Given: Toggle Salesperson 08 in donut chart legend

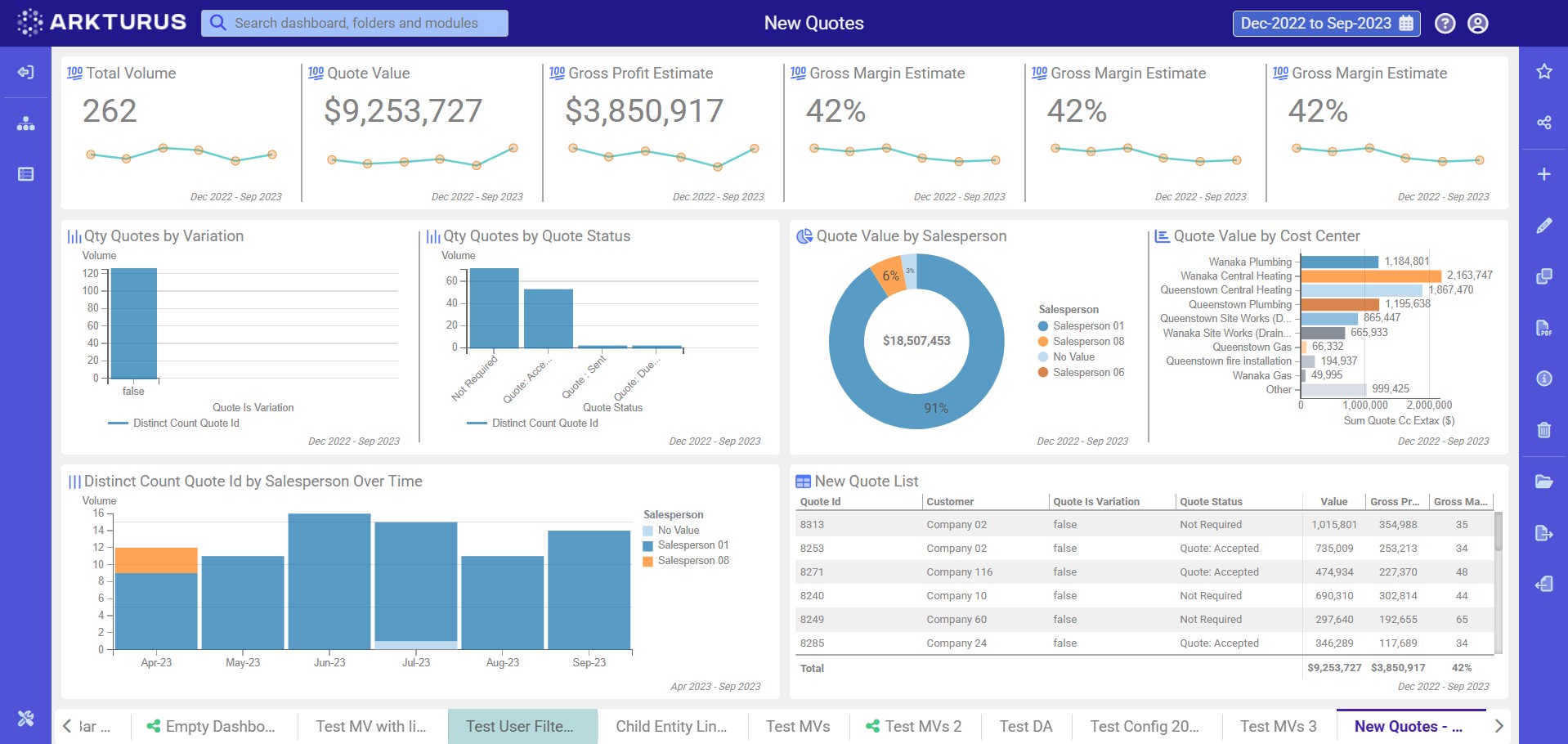Looking at the screenshot, I should tap(1081, 341).
